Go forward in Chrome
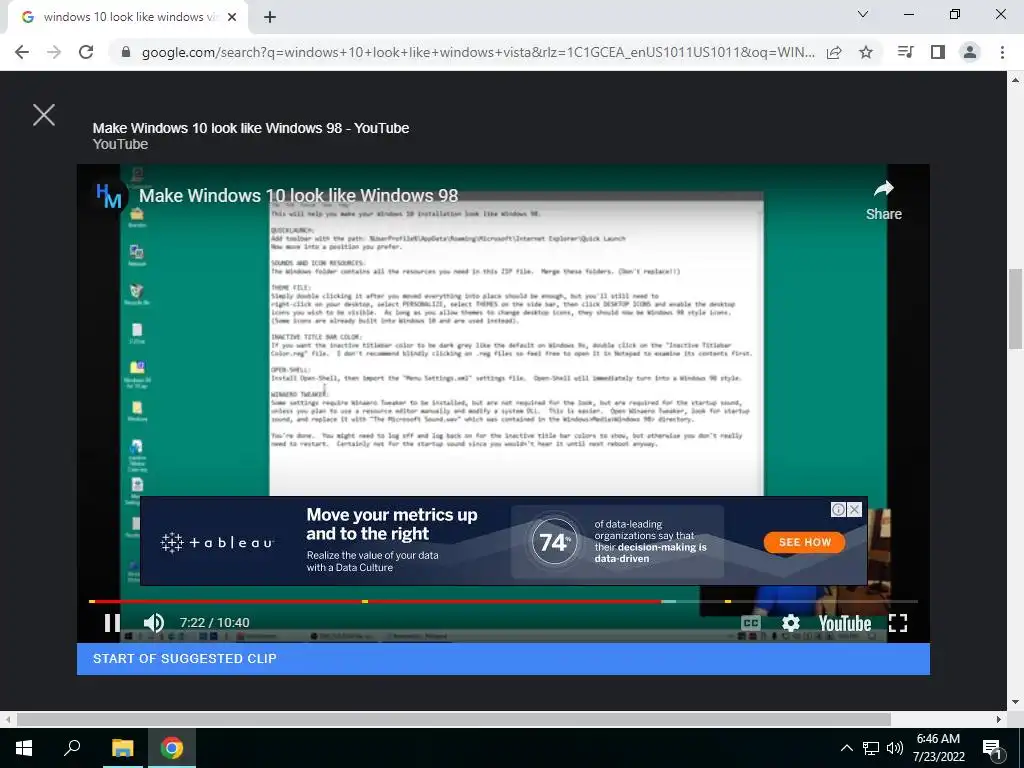Image resolution: width=1024 pixels, height=768 pixels. click(54, 52)
